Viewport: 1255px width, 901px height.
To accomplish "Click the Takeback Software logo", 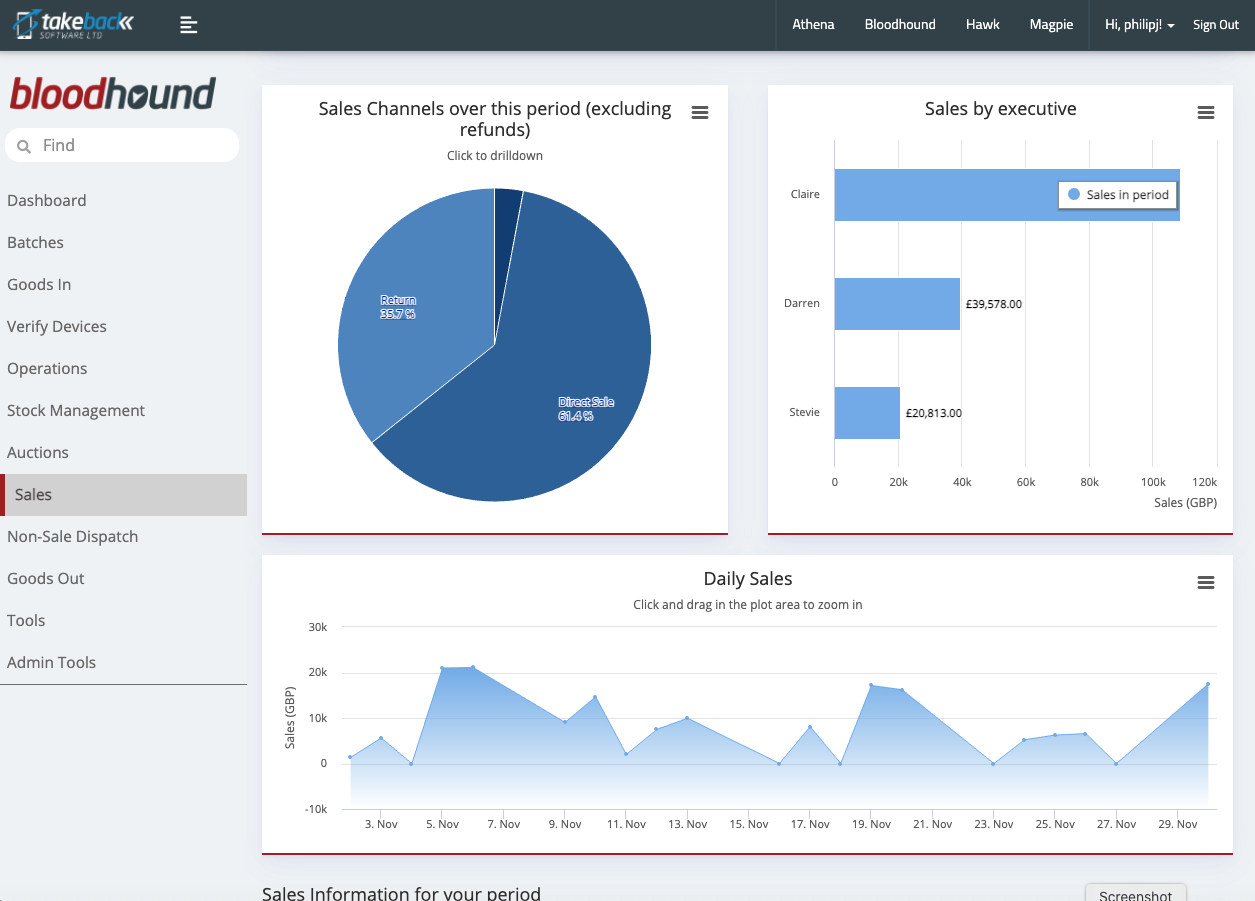I will tap(74, 25).
